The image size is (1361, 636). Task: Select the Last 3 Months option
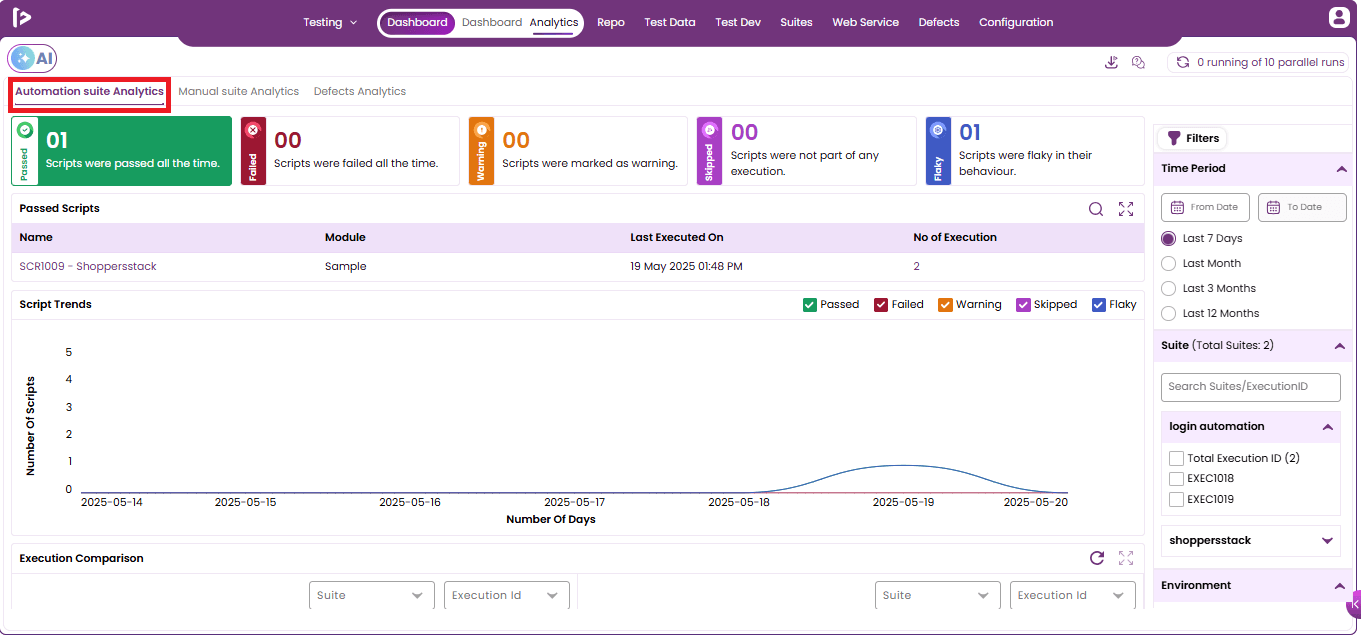(x=1168, y=289)
